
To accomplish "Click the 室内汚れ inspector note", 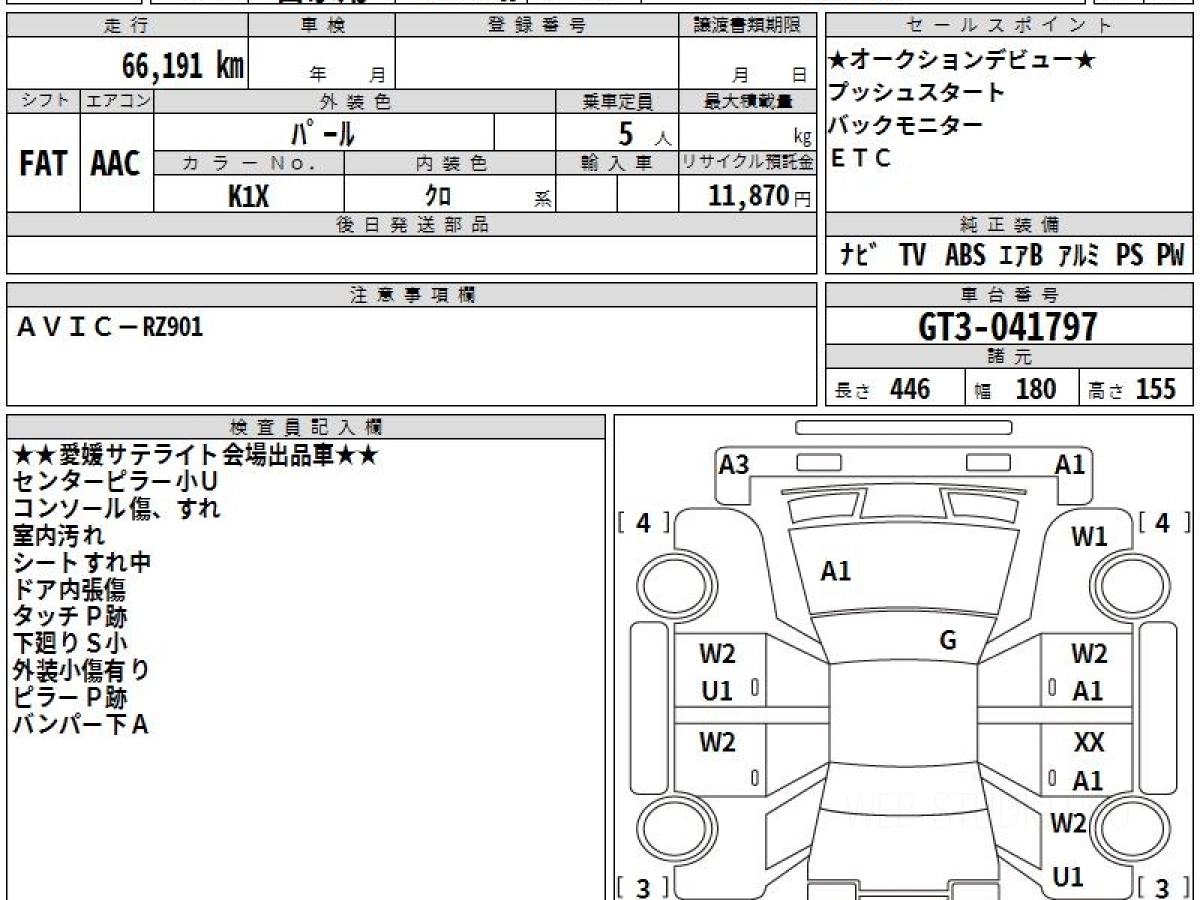I will click(58, 536).
